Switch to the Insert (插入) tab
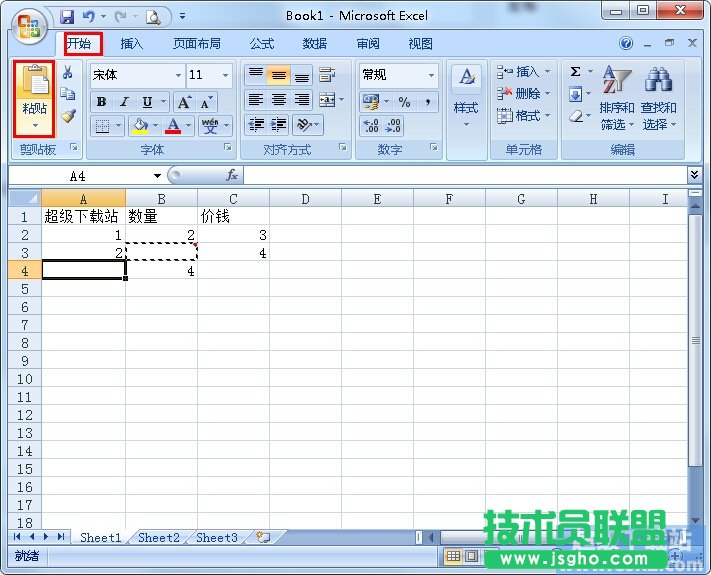The image size is (711, 575). (132, 44)
